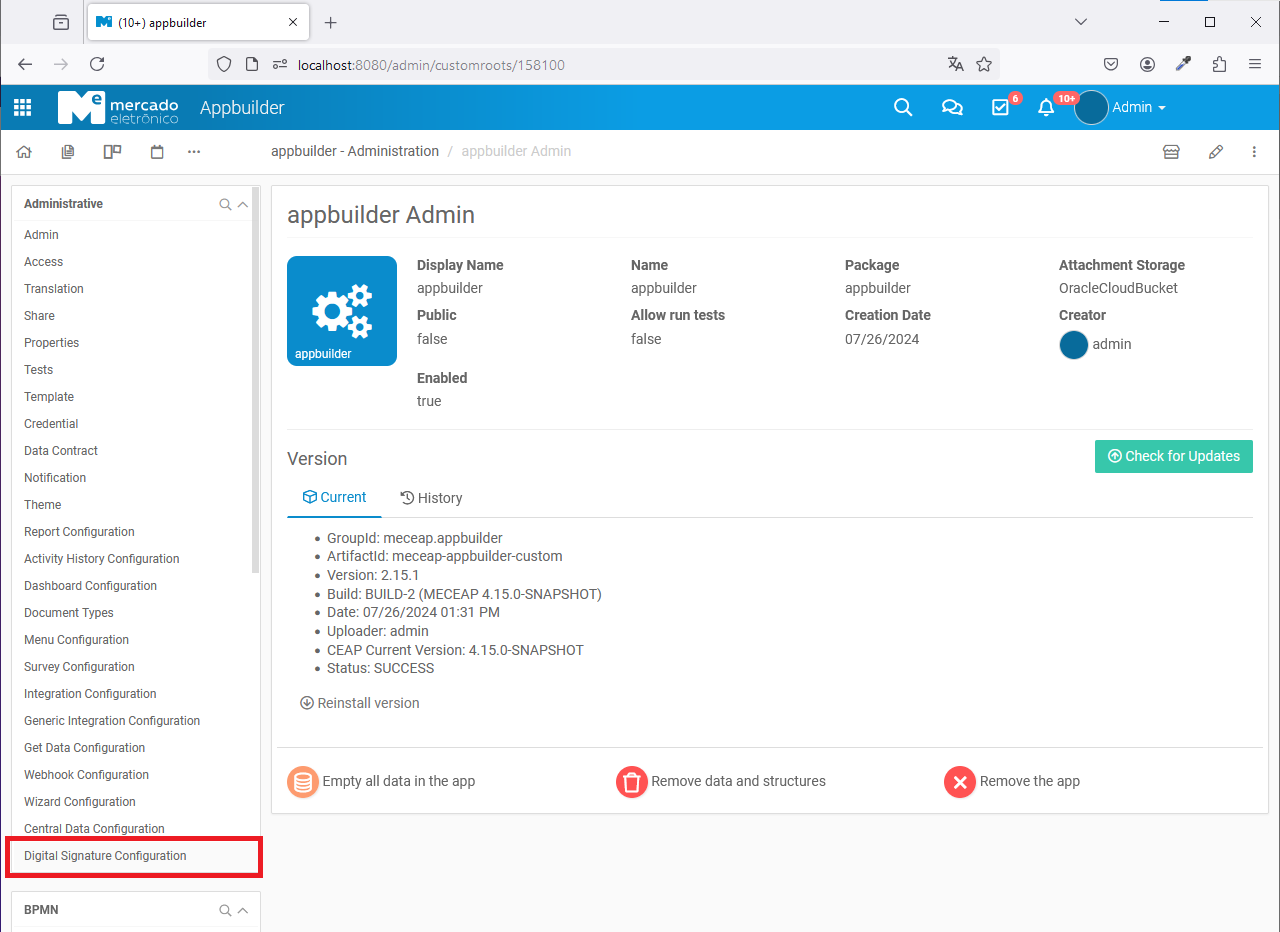This screenshot has height=932, width=1280.
Task: Switch to the History tab
Action: (431, 498)
